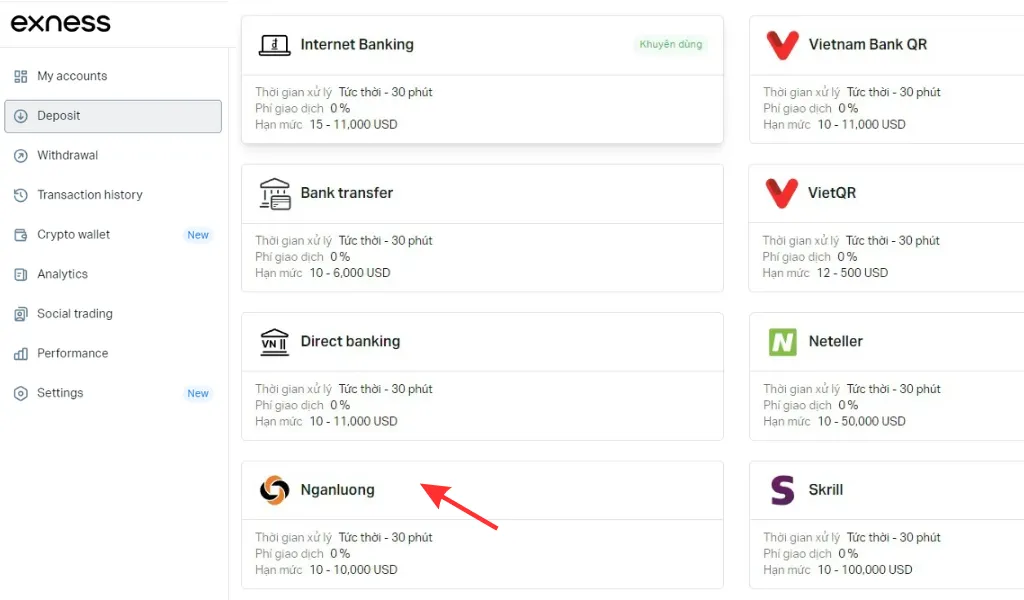The height and width of the screenshot is (600, 1024).
Task: Click the Exness logo
Action: pos(60,23)
